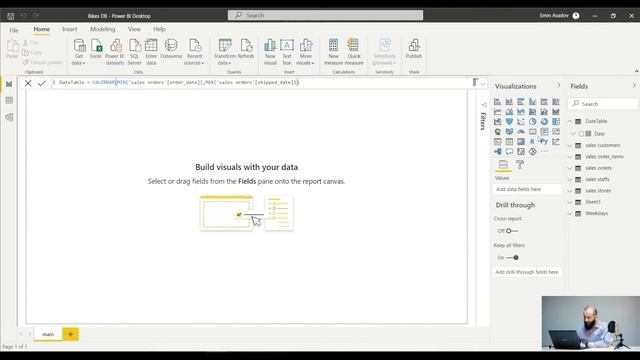The width and height of the screenshot is (640, 360).
Task: Select the Line chart visual
Action: [498, 111]
